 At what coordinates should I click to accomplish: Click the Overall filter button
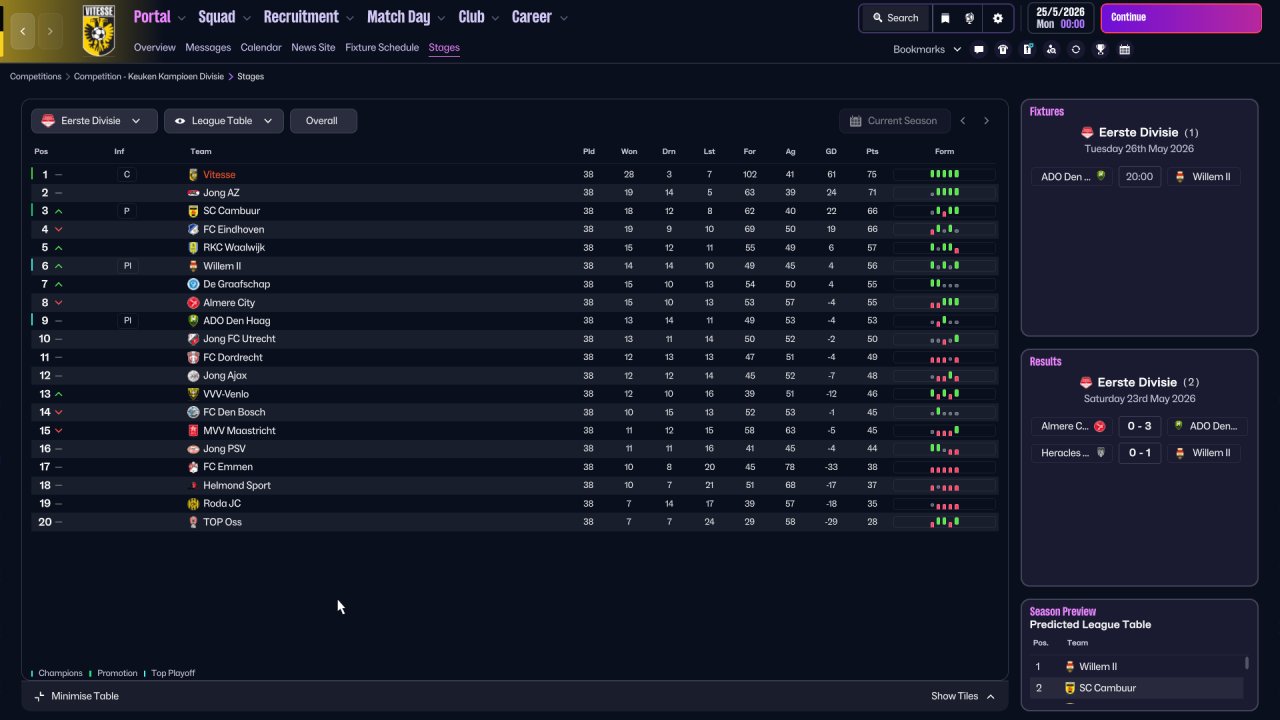(x=323, y=121)
